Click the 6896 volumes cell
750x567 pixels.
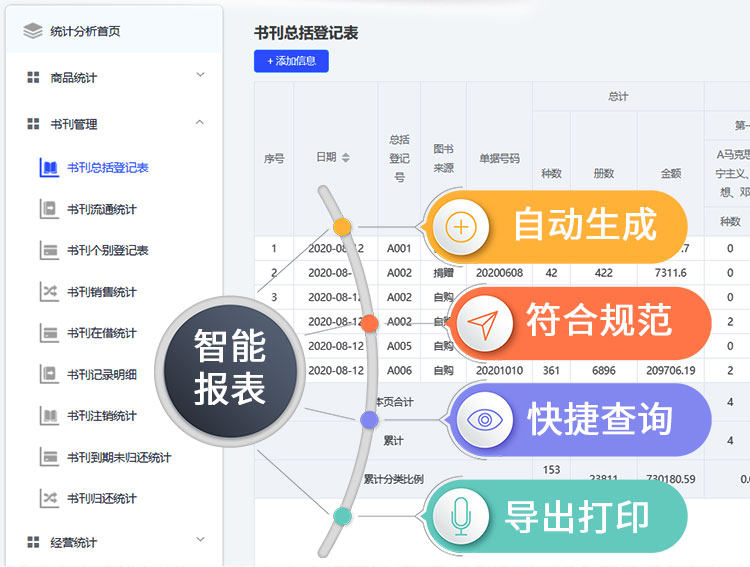(x=604, y=370)
